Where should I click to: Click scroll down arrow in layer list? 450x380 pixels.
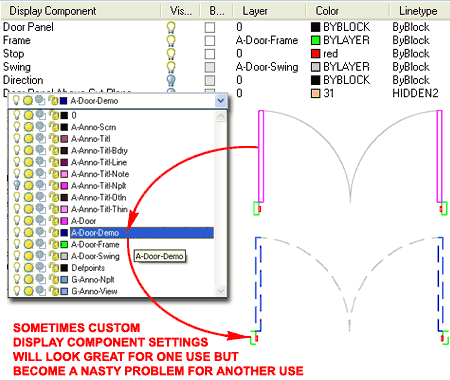click(221, 291)
